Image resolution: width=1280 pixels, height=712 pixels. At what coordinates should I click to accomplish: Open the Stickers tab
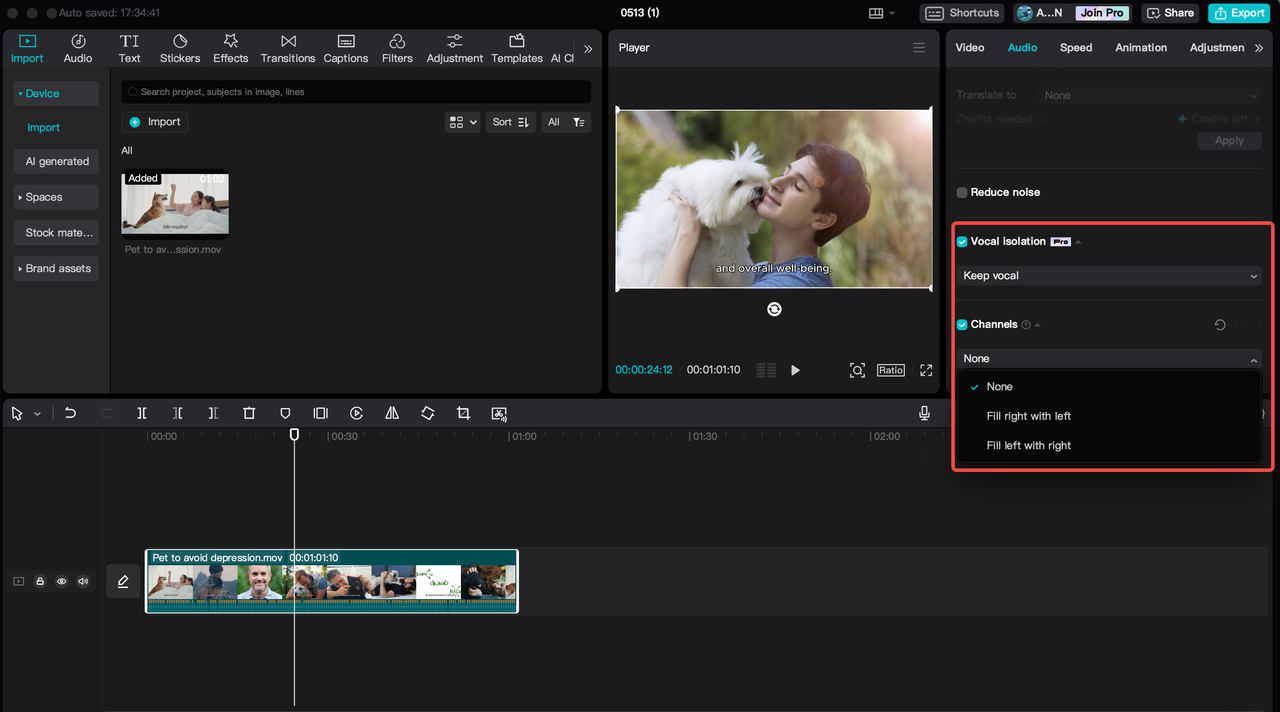tap(180, 48)
